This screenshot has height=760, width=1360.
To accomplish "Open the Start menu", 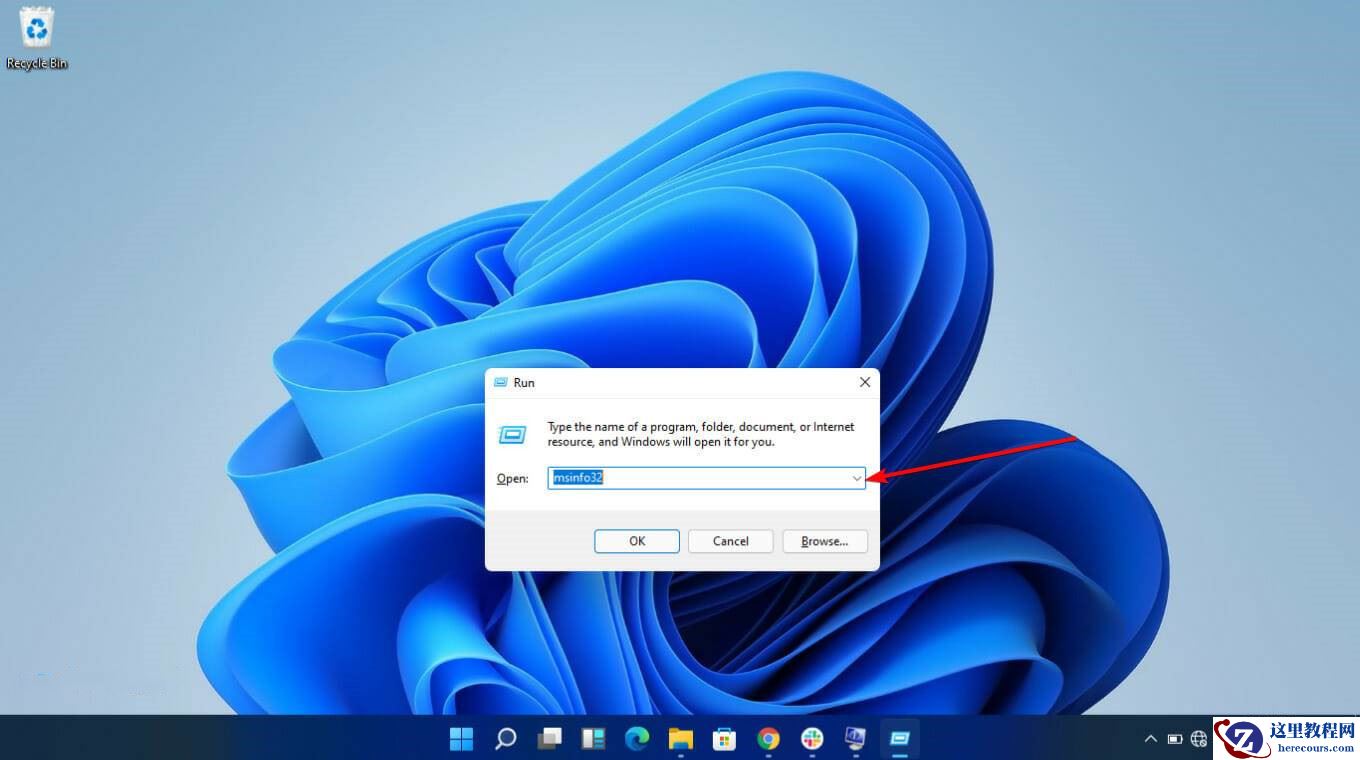I will tap(461, 738).
